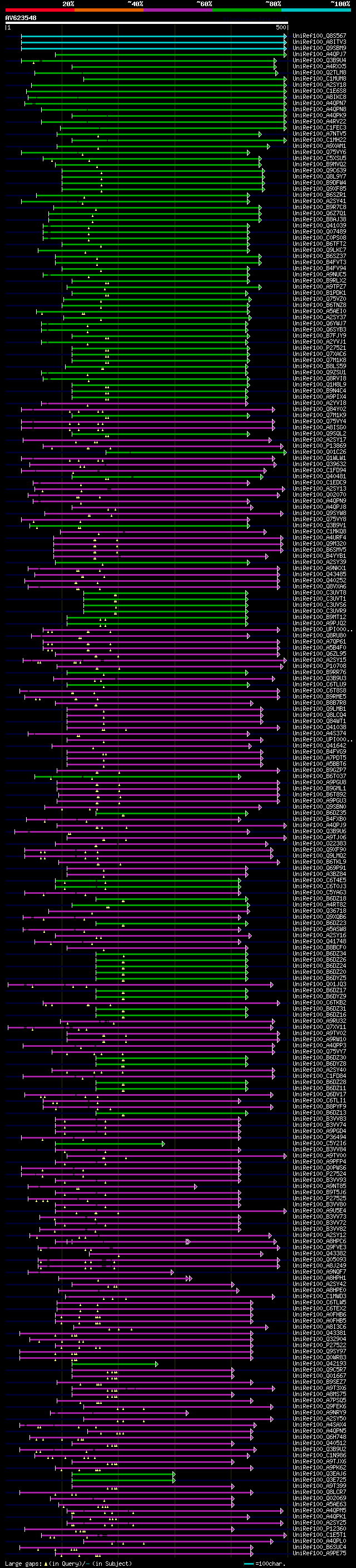Image resolution: width=356 pixels, height=1568 pixels.
Task: Select the UniRef100_Q9XF85 label
Action: coord(319,189)
